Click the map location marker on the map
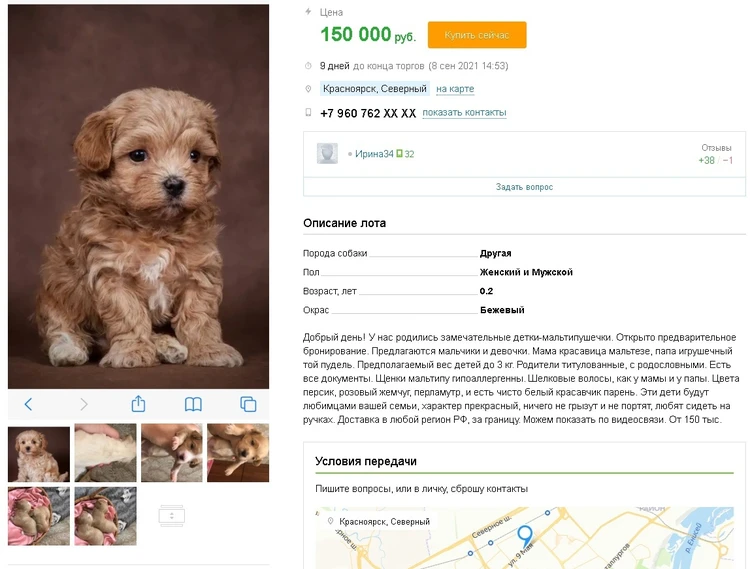The width and height of the screenshot is (750, 569). click(x=524, y=537)
